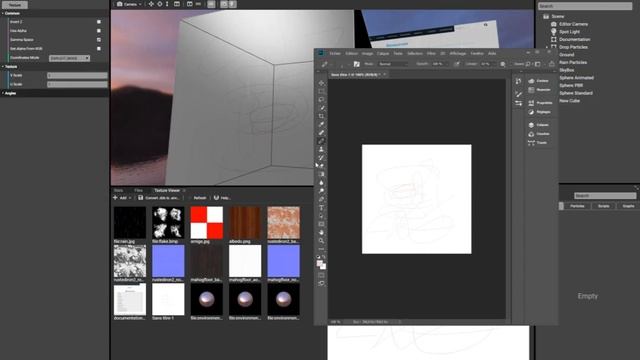Open the Calques panel in Photoshop
This screenshot has height=360, width=640.
[539, 125]
